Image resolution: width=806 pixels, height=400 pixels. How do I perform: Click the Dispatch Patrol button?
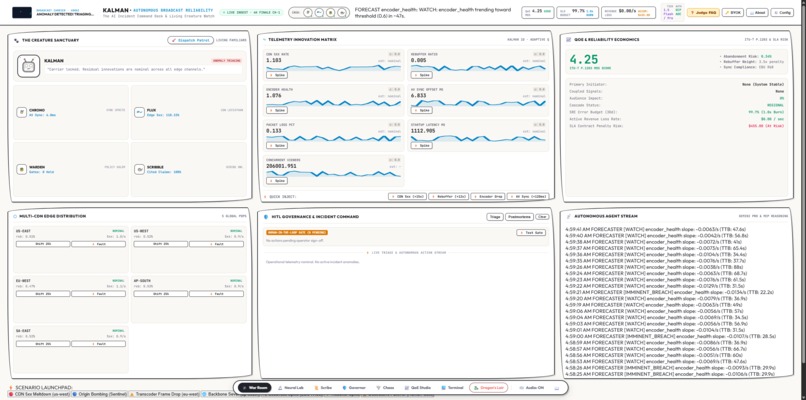190,40
